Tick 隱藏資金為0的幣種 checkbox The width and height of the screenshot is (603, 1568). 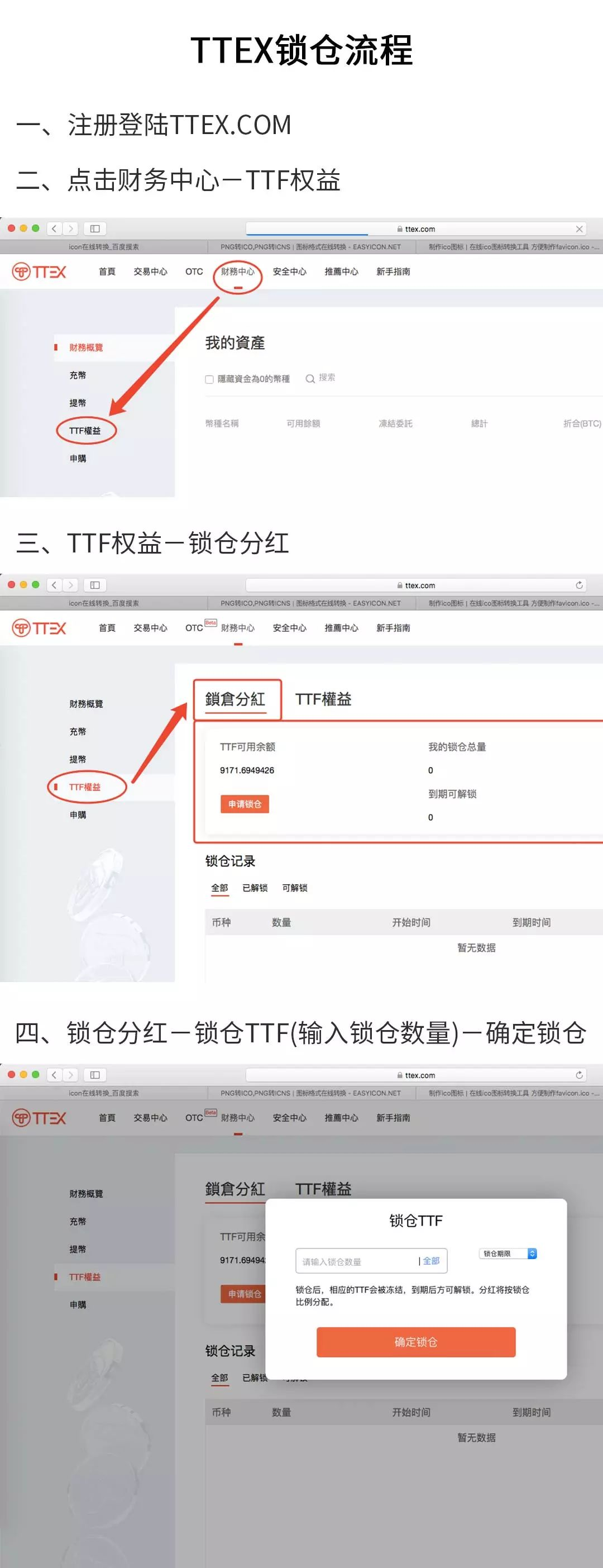(209, 379)
